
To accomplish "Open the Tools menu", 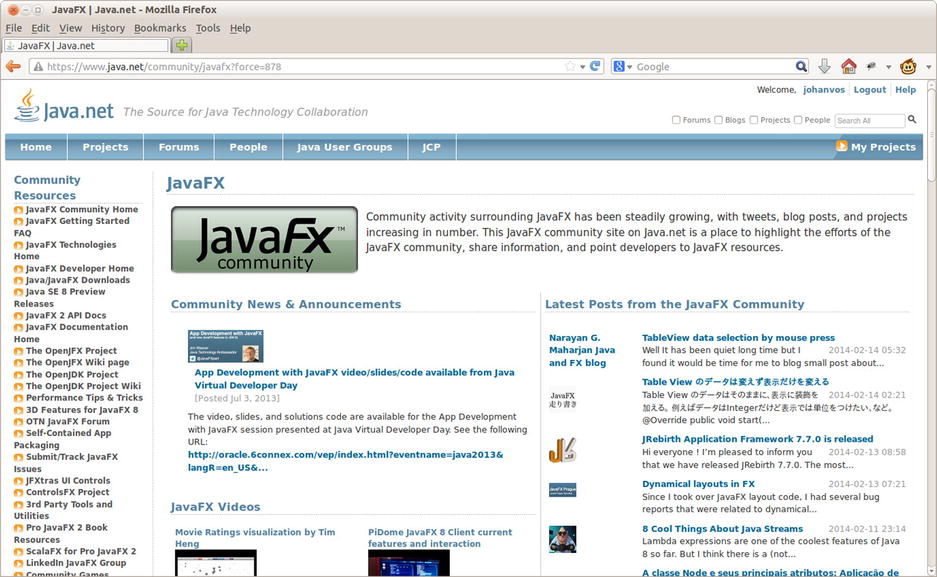I will point(208,28).
